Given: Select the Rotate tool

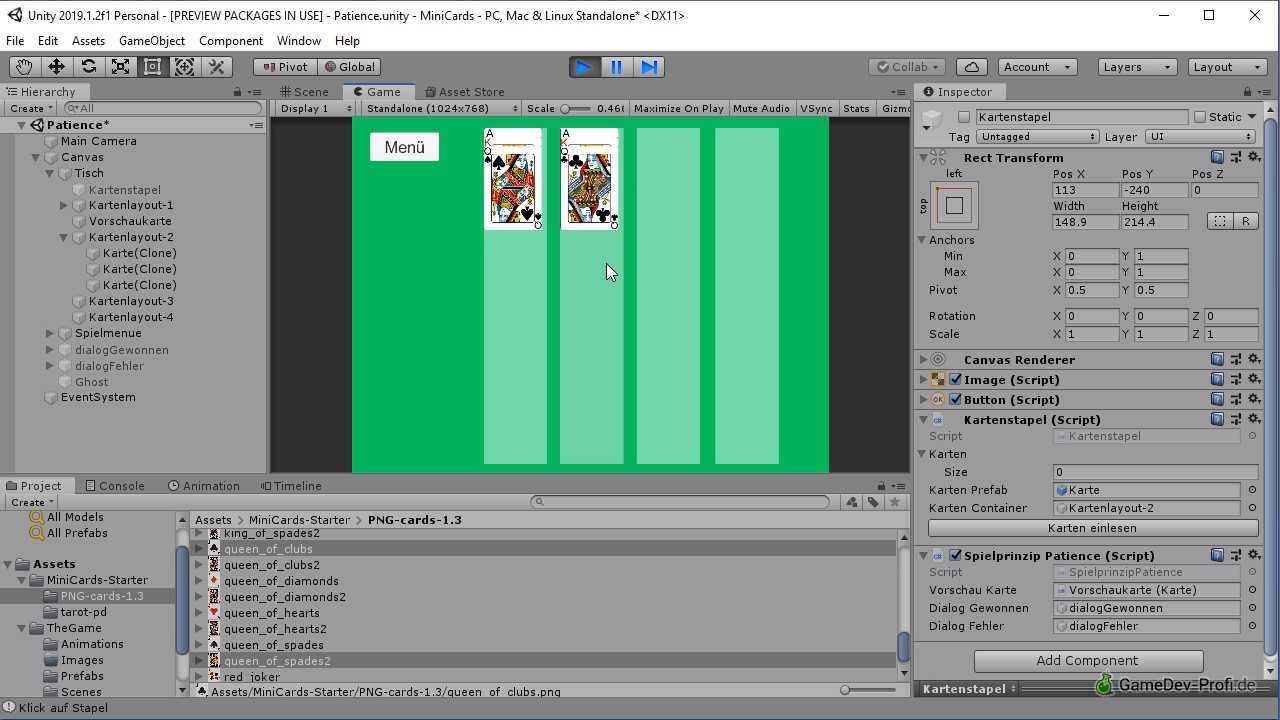Looking at the screenshot, I should pos(88,67).
